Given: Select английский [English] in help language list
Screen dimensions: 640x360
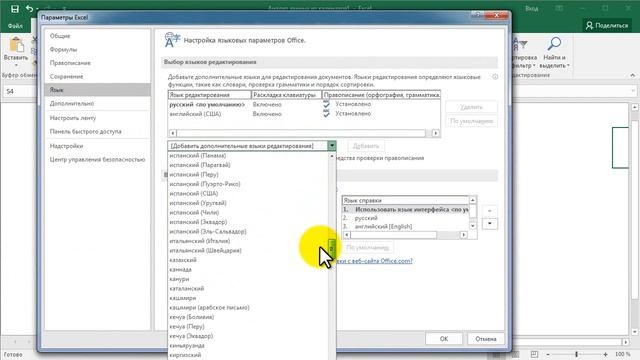Looking at the screenshot, I should tap(405, 226).
